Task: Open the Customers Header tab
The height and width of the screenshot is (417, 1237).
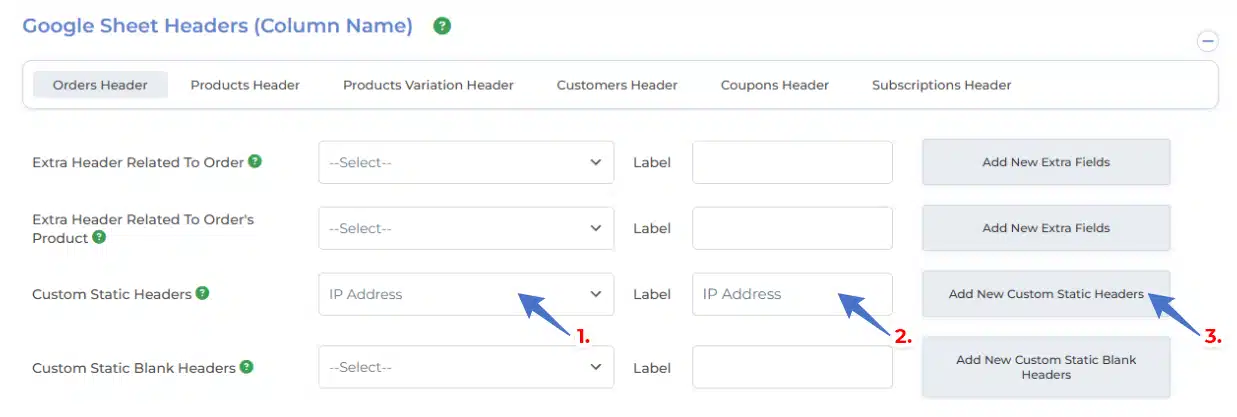Action: click(x=617, y=85)
